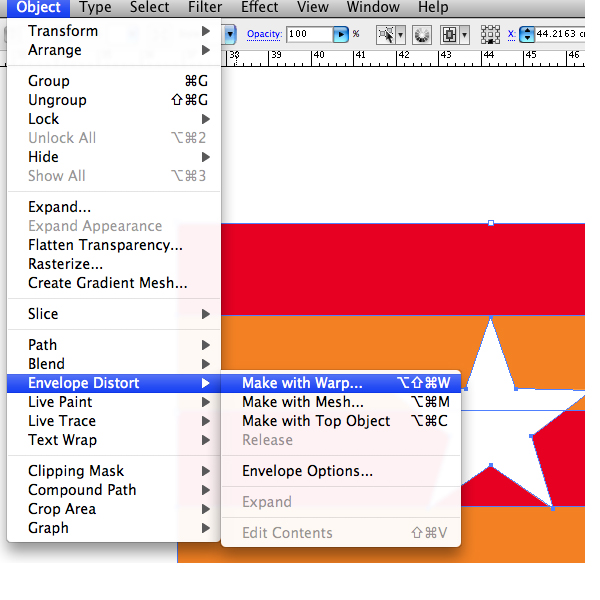Open the Window menu
600x600 pixels.
[x=373, y=7]
